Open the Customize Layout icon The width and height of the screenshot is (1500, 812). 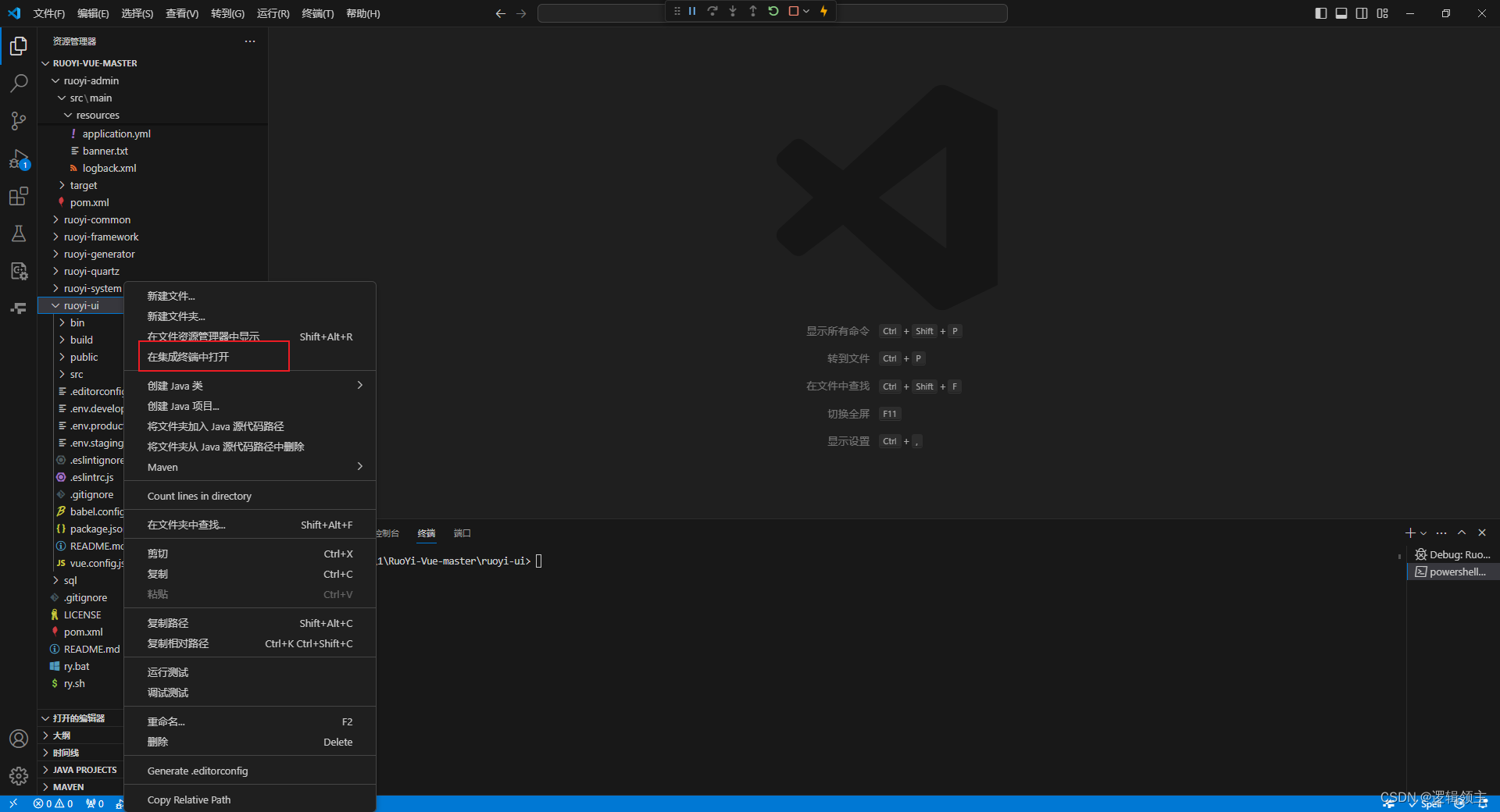click(x=1383, y=13)
